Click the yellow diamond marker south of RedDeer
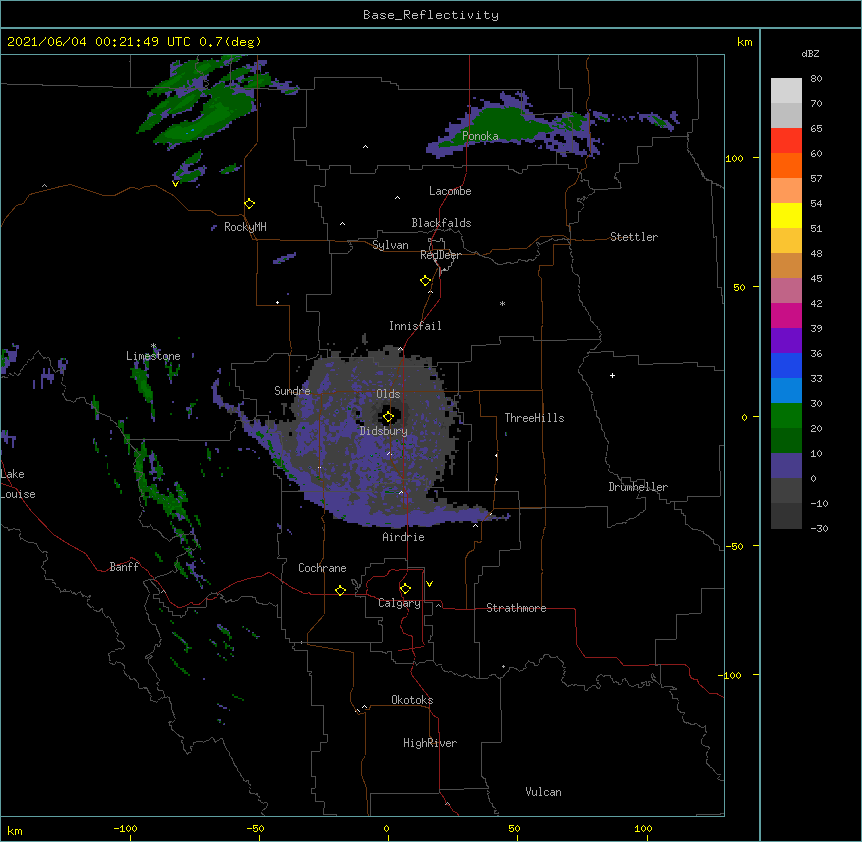The height and width of the screenshot is (842, 862). tap(426, 281)
